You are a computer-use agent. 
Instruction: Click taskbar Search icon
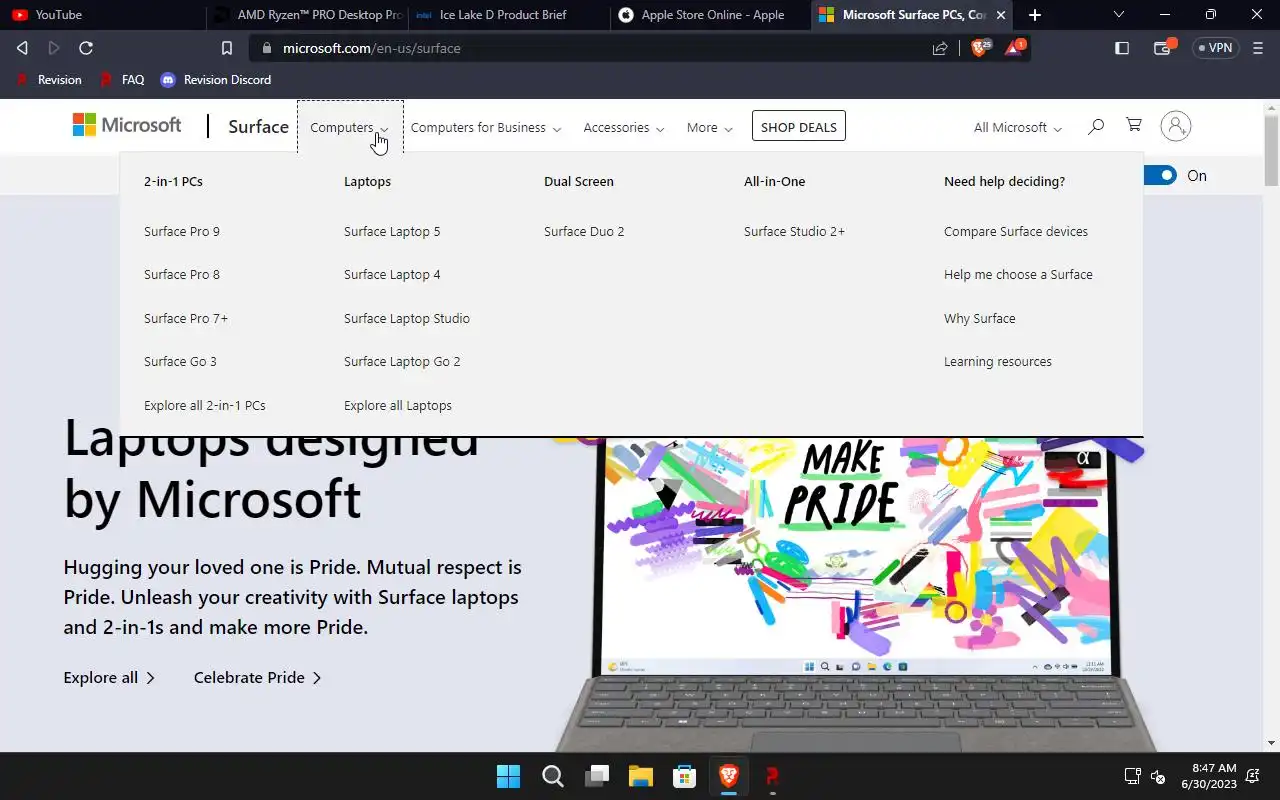click(x=552, y=776)
